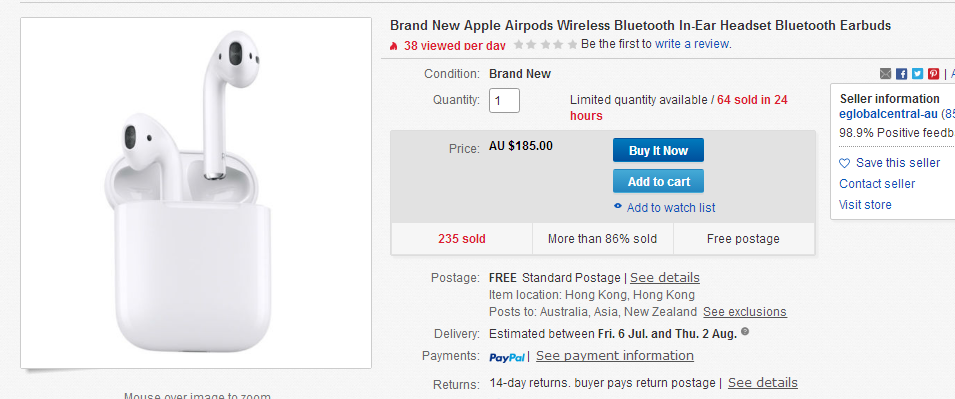The image size is (955, 399).
Task: Click the AirPods product image
Action: (196, 192)
